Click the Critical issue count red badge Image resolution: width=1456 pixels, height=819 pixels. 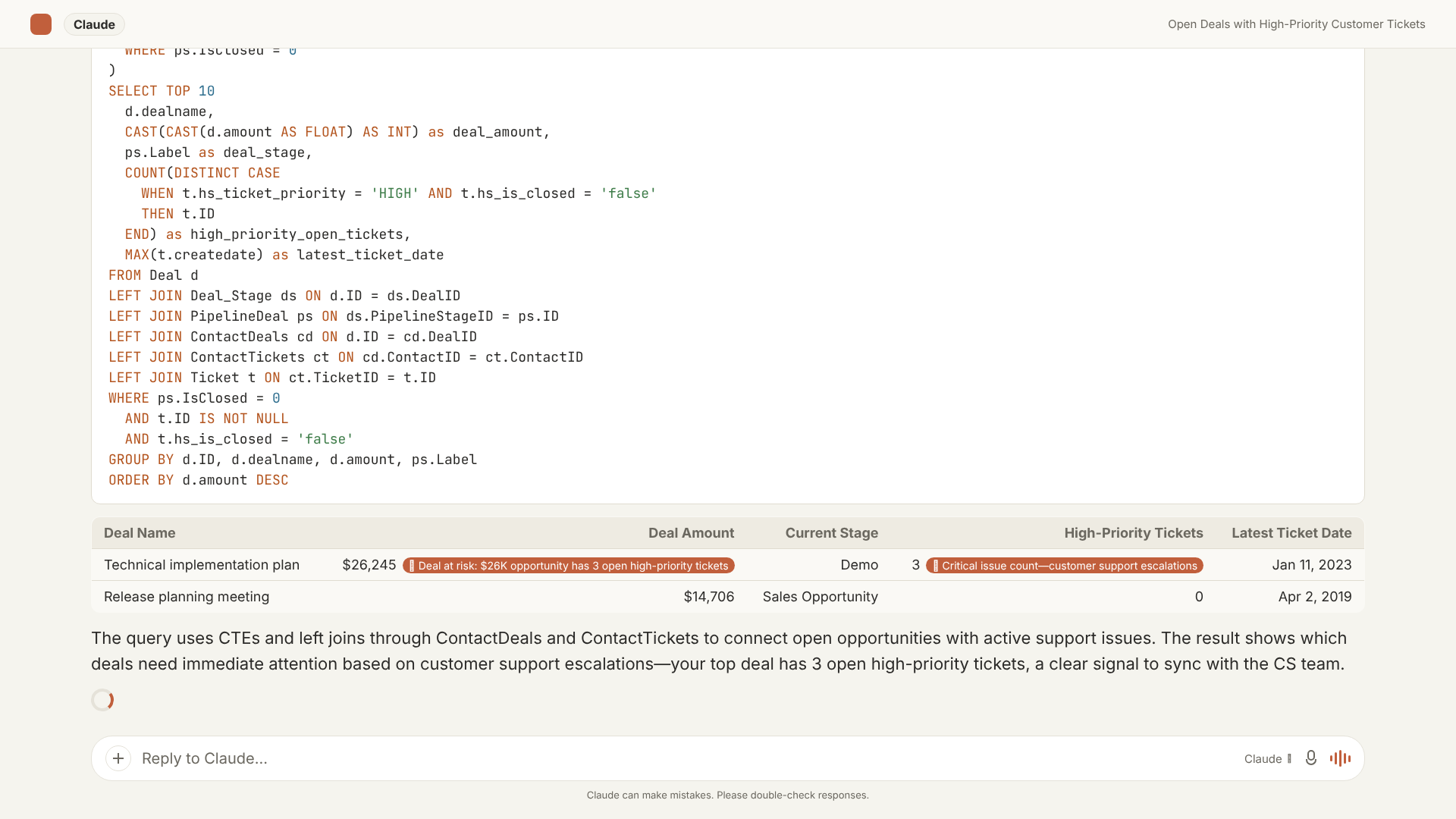click(x=1065, y=566)
